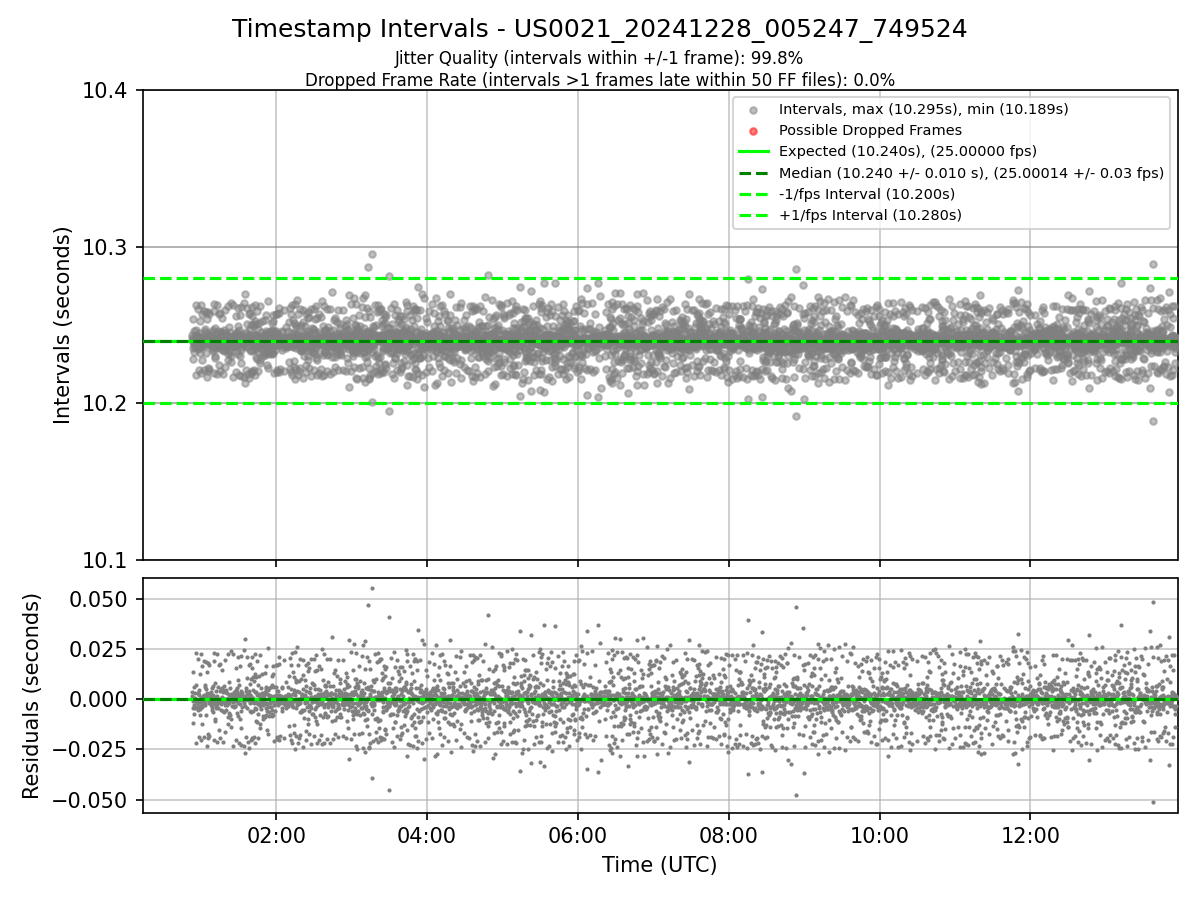This screenshot has width=1200, height=900.
Task: Click the legend entry 'Possible Dropped Frames'
Action: tap(870, 130)
